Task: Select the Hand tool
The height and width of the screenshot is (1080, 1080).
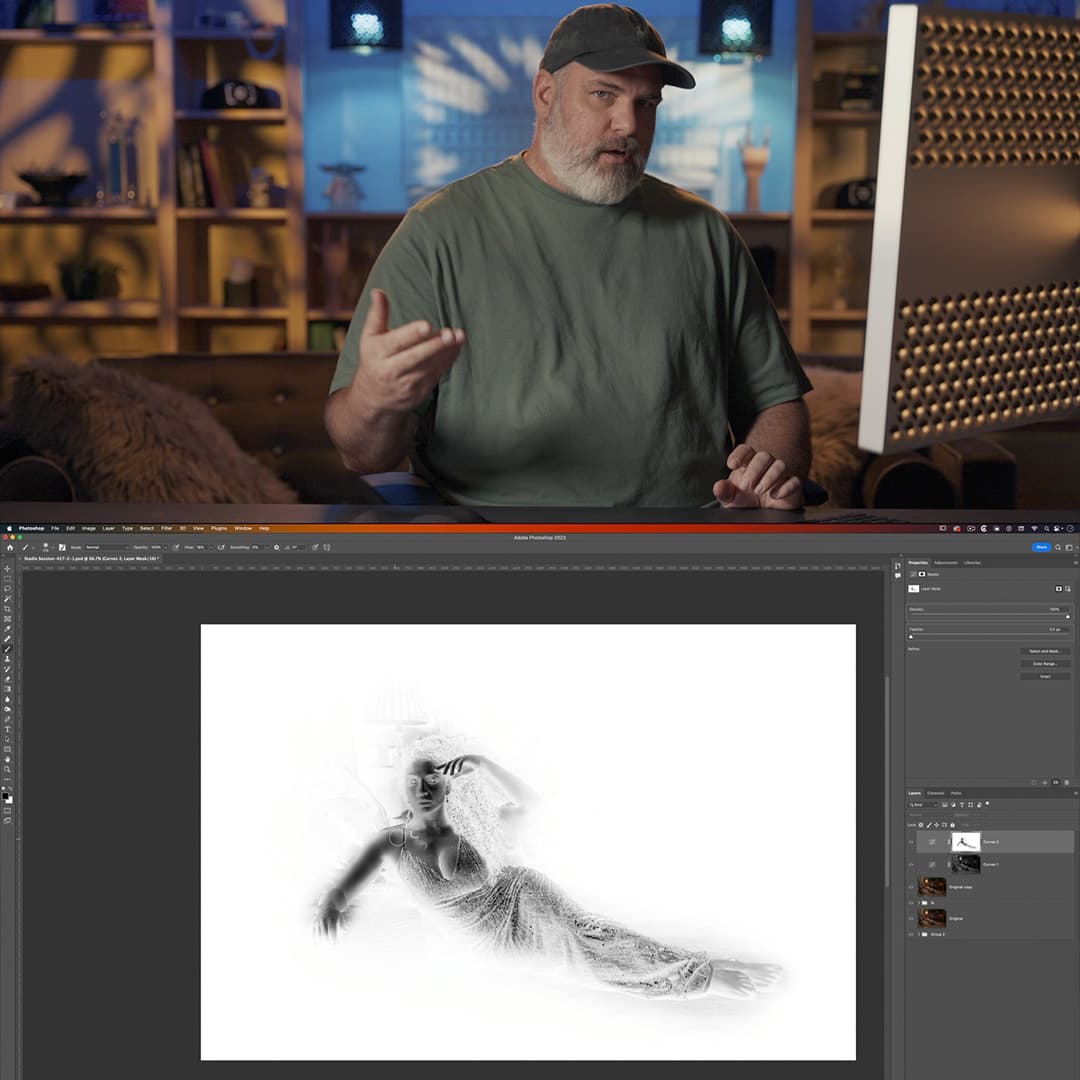Action: [7, 759]
